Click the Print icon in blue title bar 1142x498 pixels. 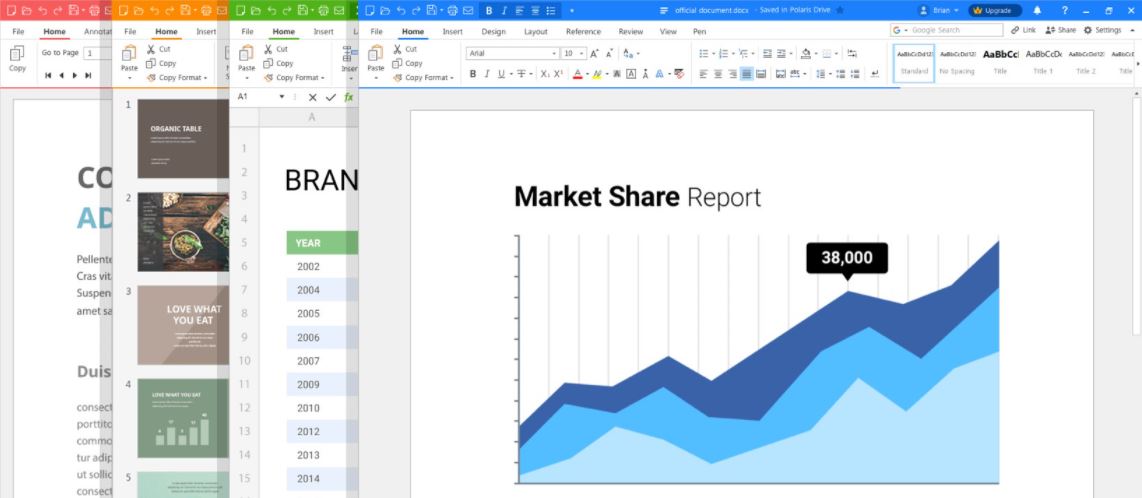pyautogui.click(x=452, y=10)
